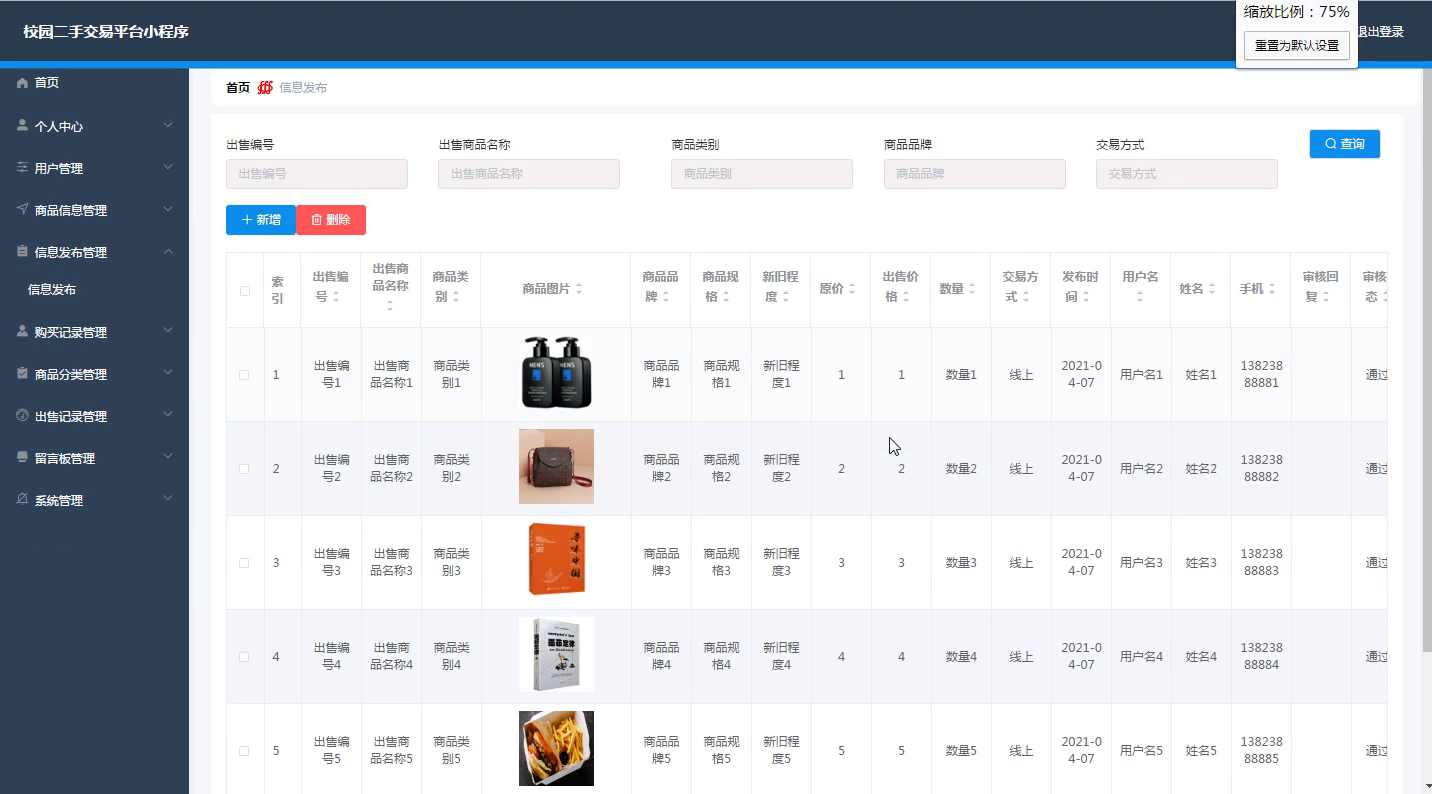Image resolution: width=1432 pixels, height=794 pixels.
Task: Click the monitor icon beside 留言板管理
Action: (x=22, y=457)
